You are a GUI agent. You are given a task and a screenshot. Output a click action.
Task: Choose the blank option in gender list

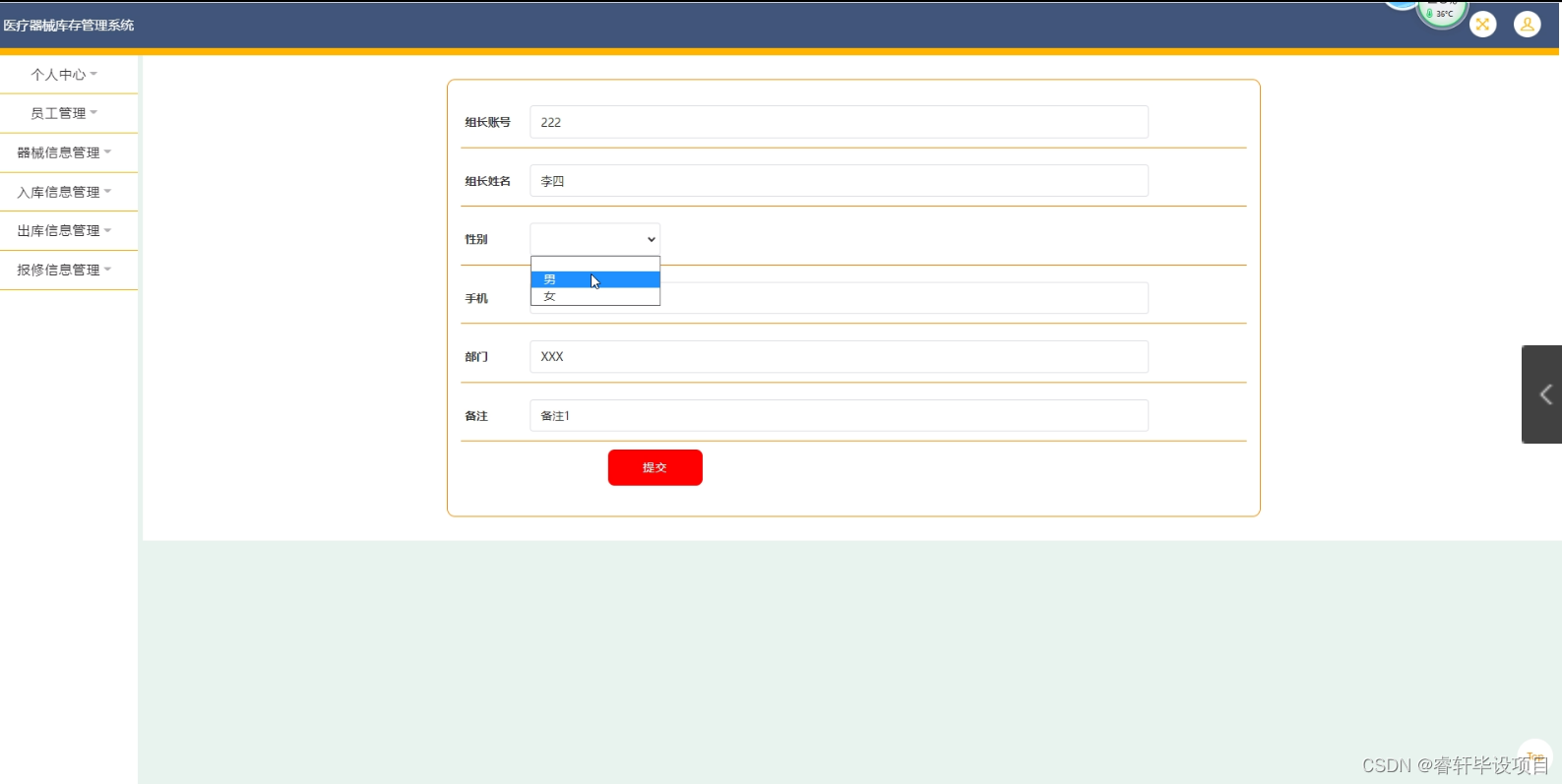point(595,265)
